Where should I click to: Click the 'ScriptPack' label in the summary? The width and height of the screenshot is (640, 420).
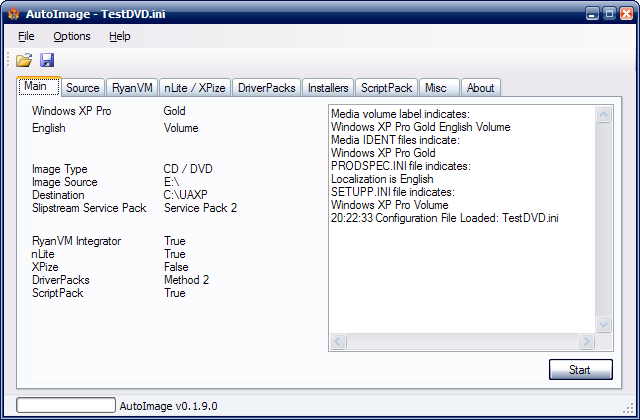pos(58,293)
